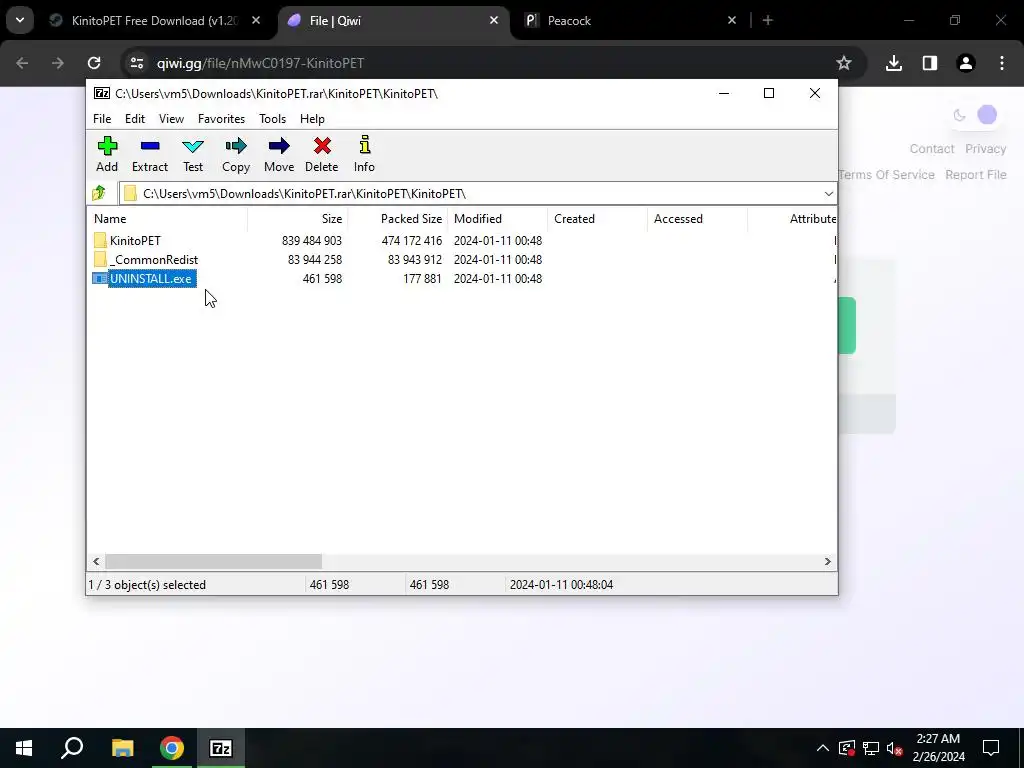
Task: Open Windows Start menu
Action: [x=24, y=748]
